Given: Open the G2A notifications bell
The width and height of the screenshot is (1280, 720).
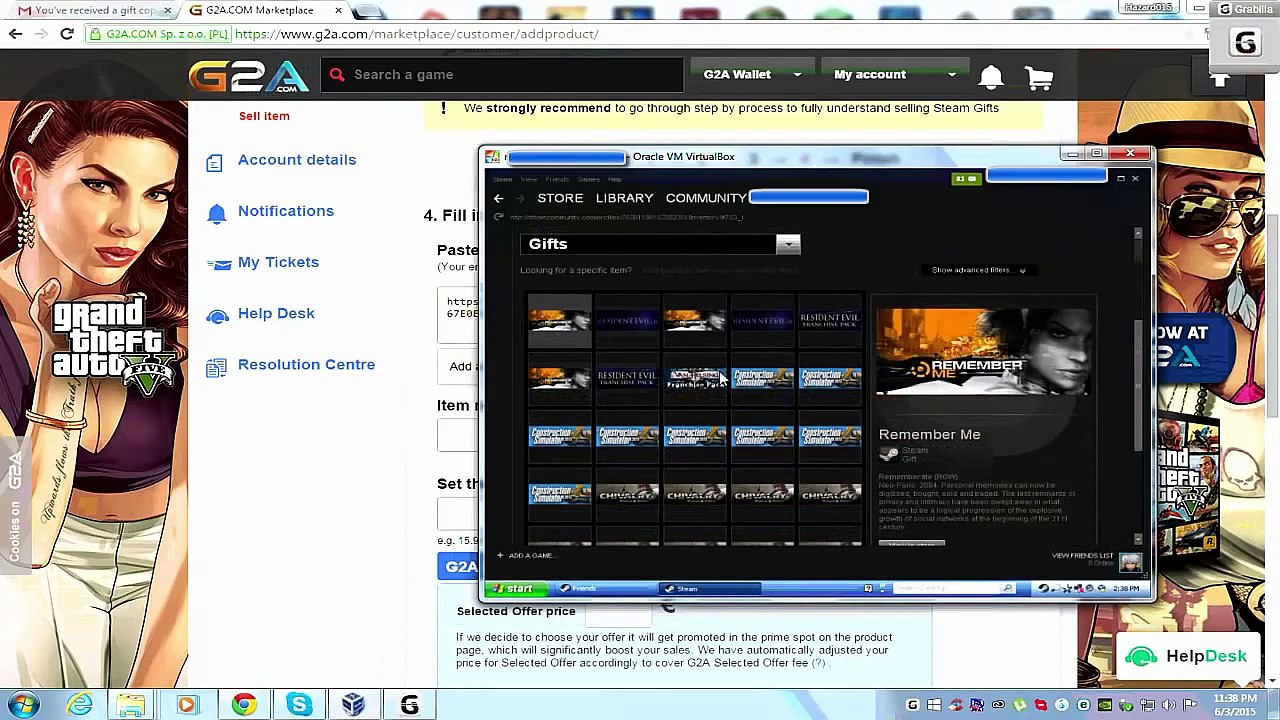Looking at the screenshot, I should [991, 76].
